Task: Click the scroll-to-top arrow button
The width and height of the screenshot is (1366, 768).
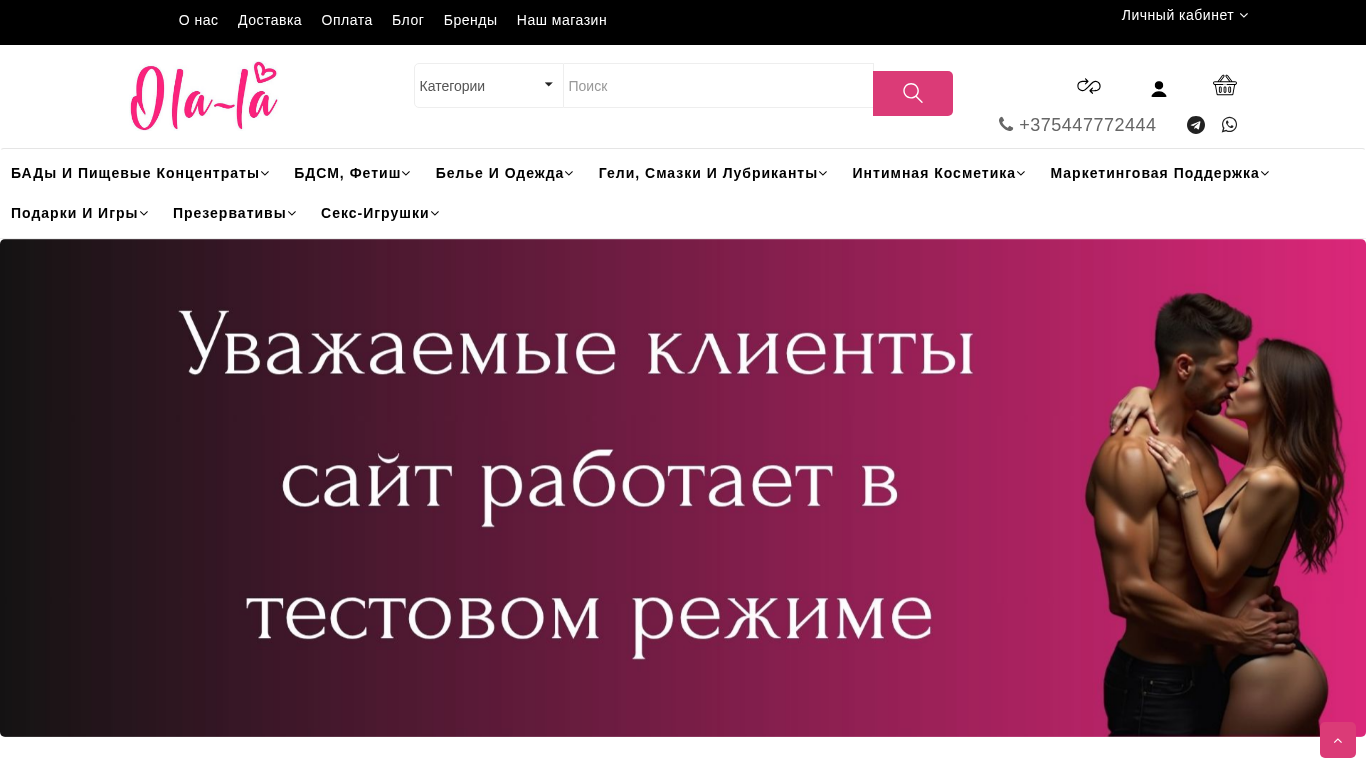Action: pos(1338,740)
